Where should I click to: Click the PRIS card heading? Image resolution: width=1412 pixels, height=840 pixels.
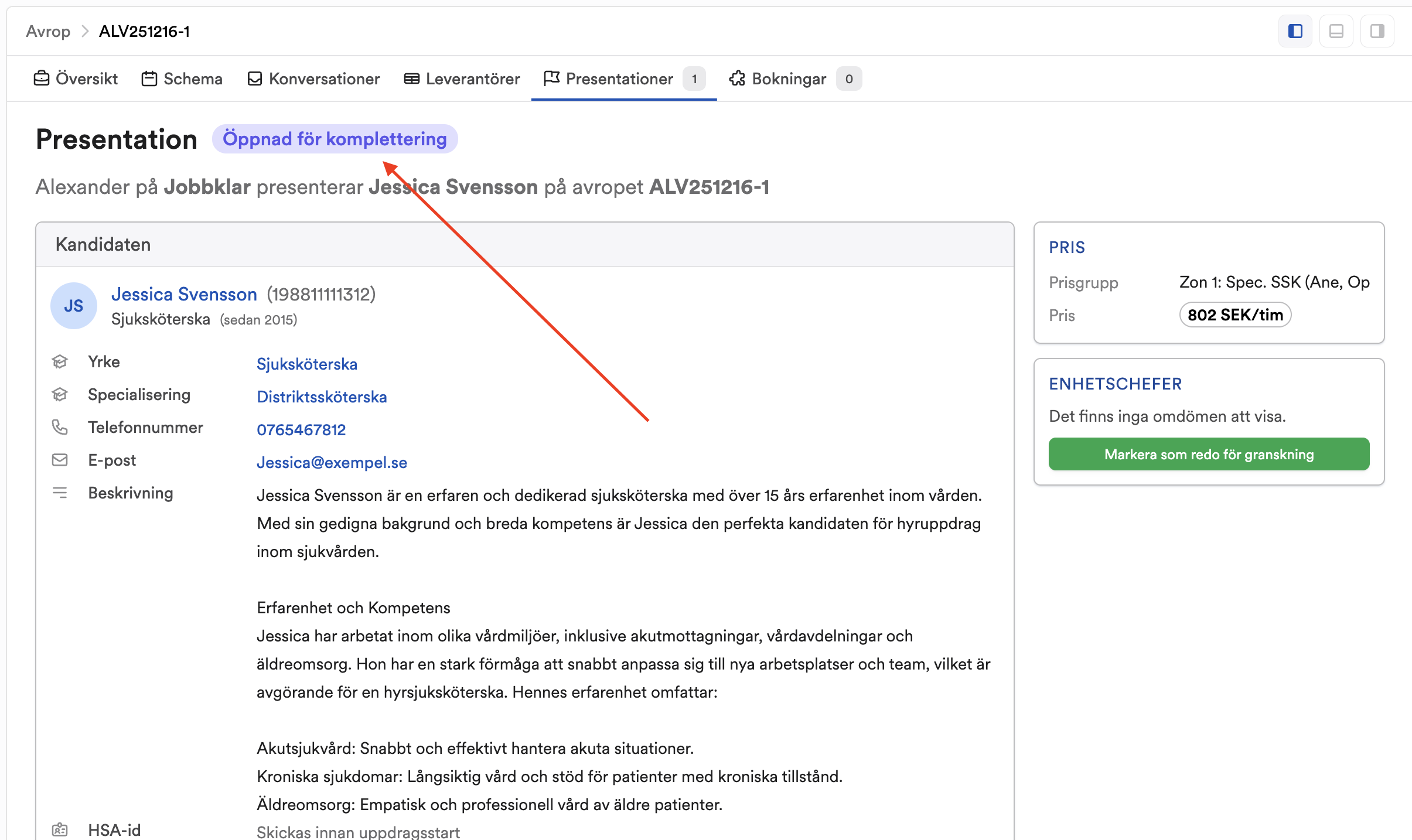point(1067,247)
